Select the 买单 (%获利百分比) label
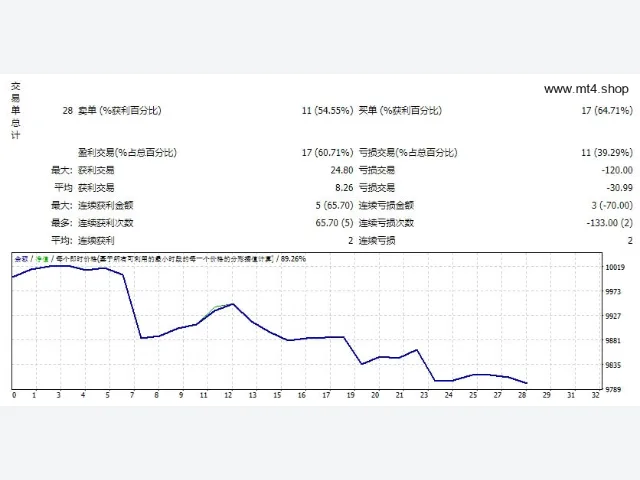Image resolution: width=640 pixels, height=480 pixels. point(400,111)
